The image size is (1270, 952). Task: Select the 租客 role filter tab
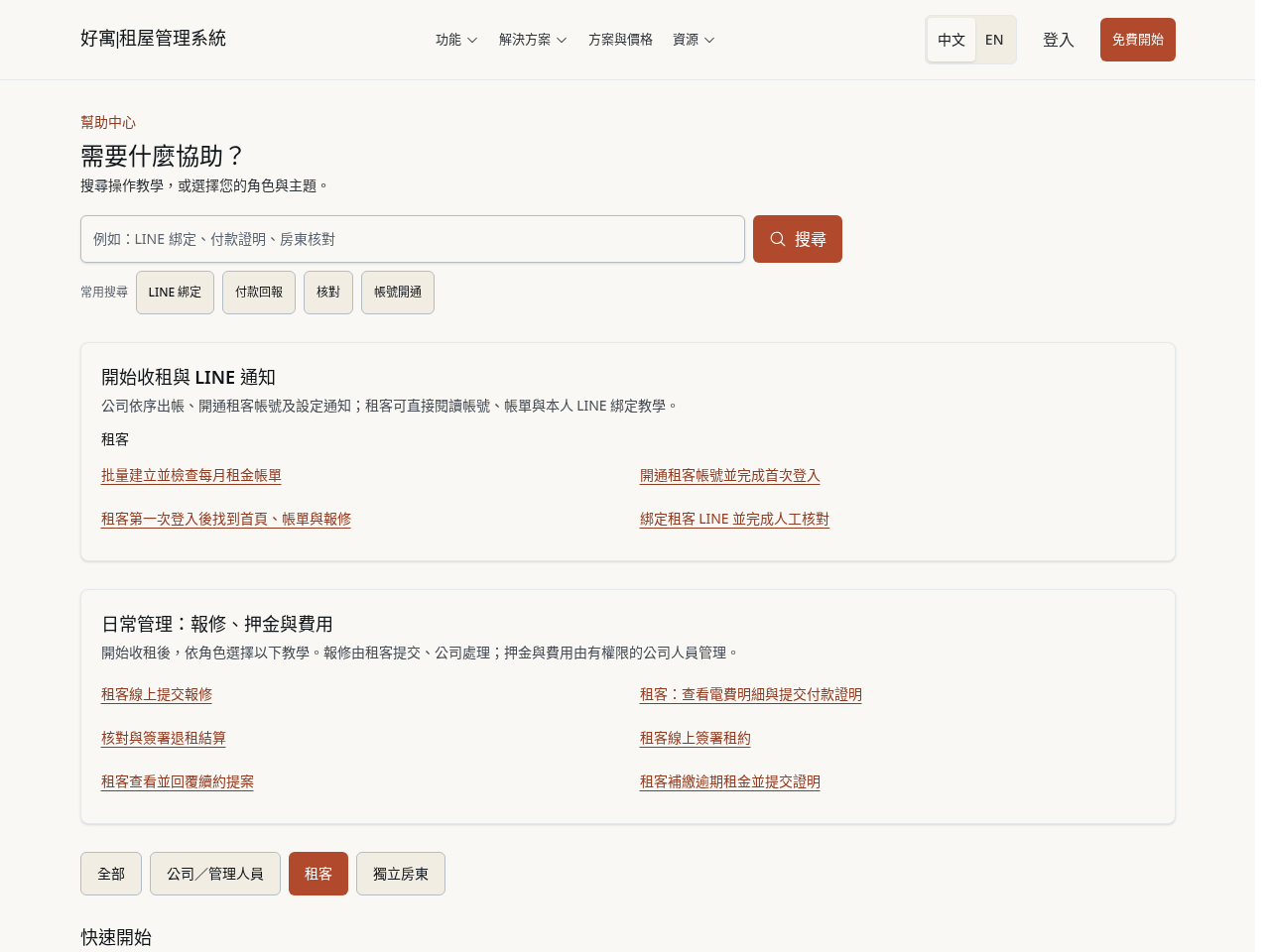[x=318, y=874]
